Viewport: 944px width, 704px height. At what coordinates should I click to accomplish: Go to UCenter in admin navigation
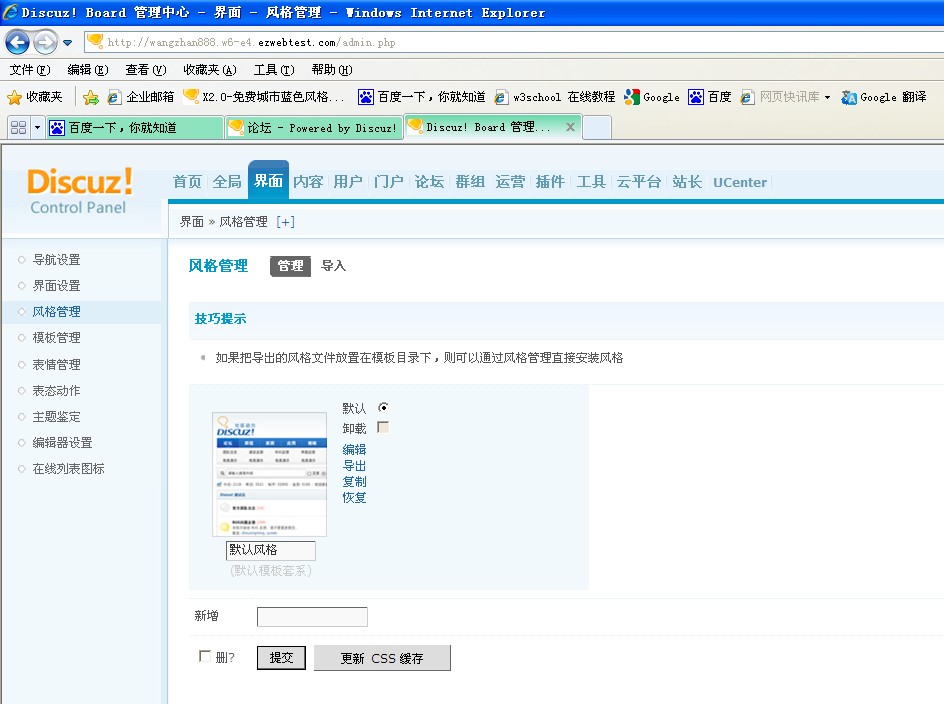pos(740,182)
